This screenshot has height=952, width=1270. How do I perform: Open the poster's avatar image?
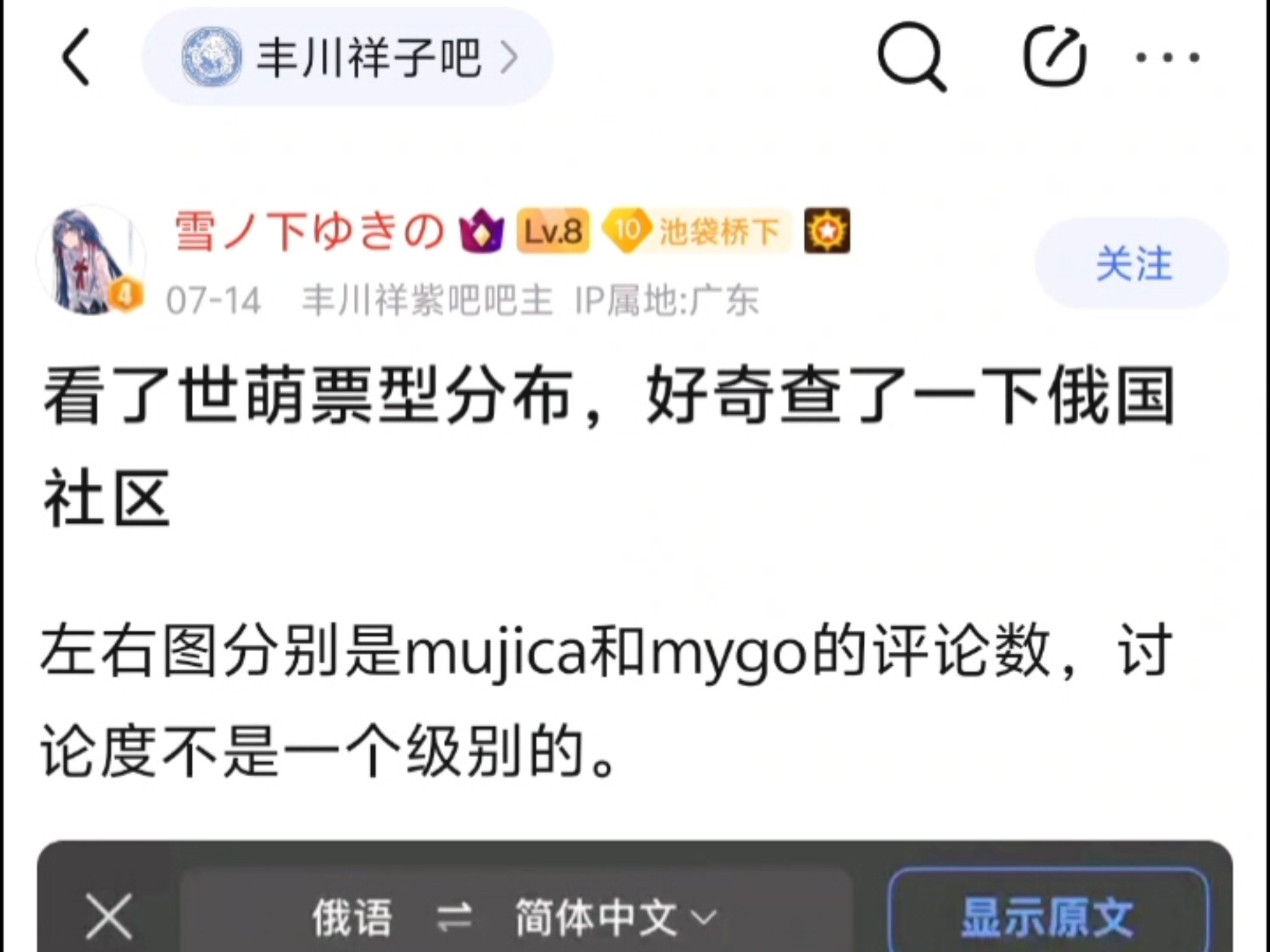click(91, 260)
